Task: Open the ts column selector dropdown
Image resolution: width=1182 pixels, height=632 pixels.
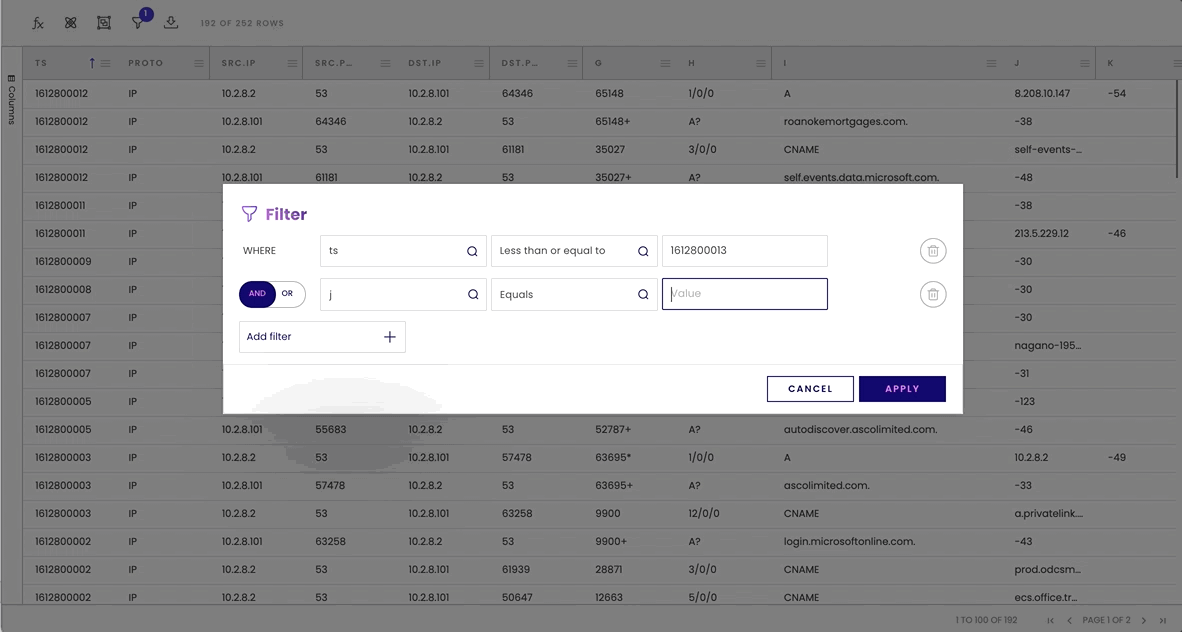Action: [x=403, y=251]
